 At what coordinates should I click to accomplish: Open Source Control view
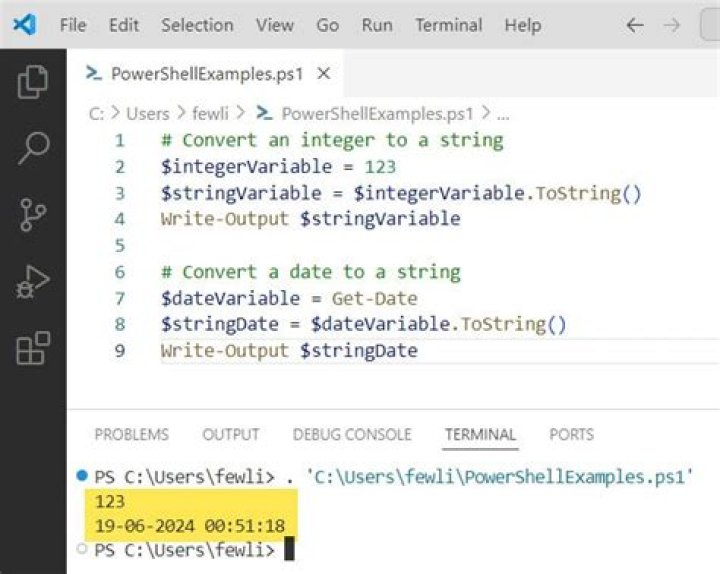pos(33,216)
